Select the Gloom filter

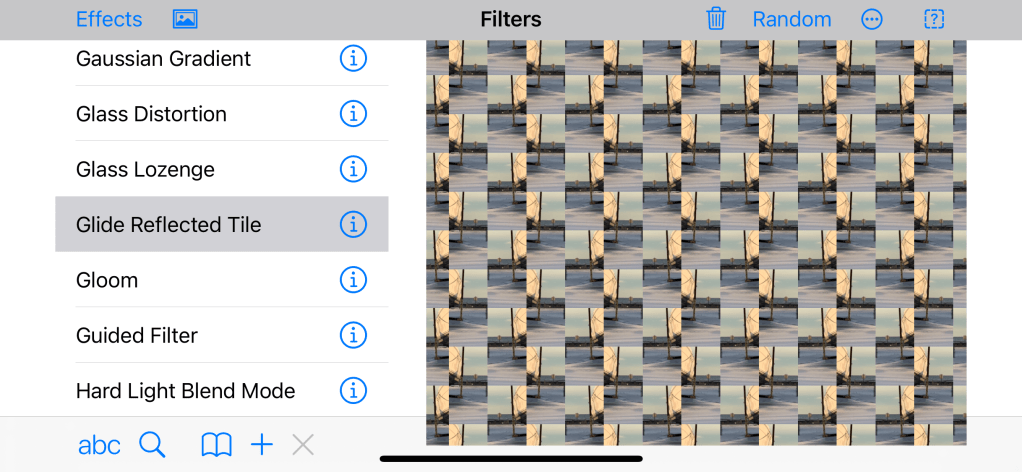click(107, 280)
